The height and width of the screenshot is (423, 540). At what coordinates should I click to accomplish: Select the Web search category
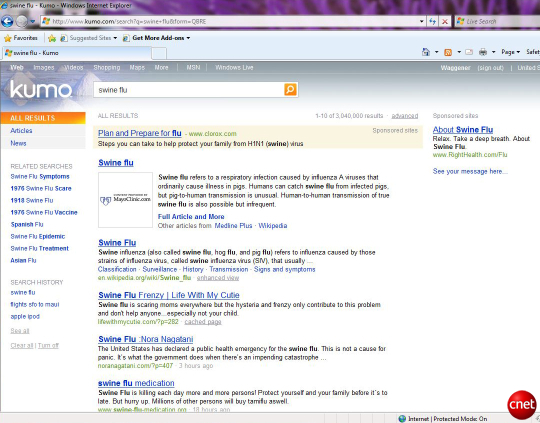click(17, 68)
